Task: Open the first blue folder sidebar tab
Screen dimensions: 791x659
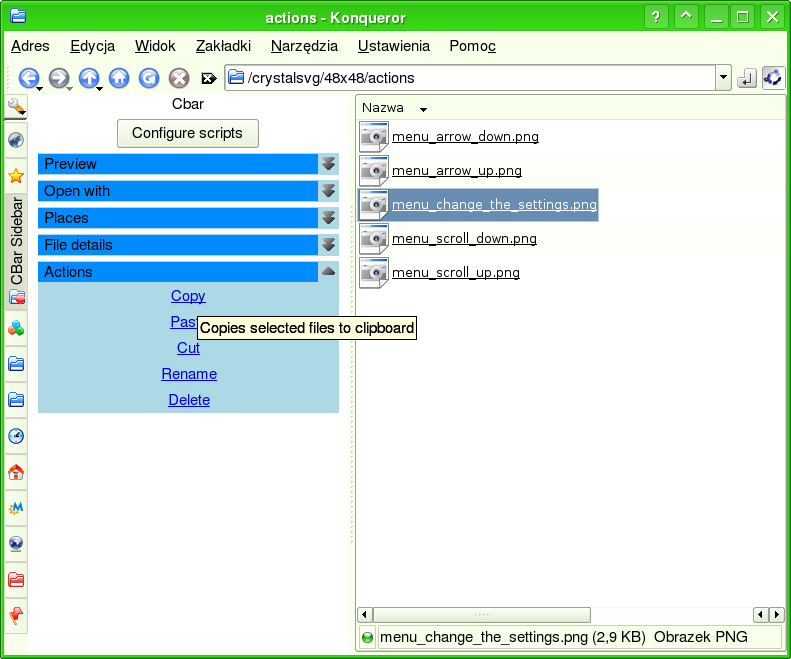Action: [x=16, y=364]
